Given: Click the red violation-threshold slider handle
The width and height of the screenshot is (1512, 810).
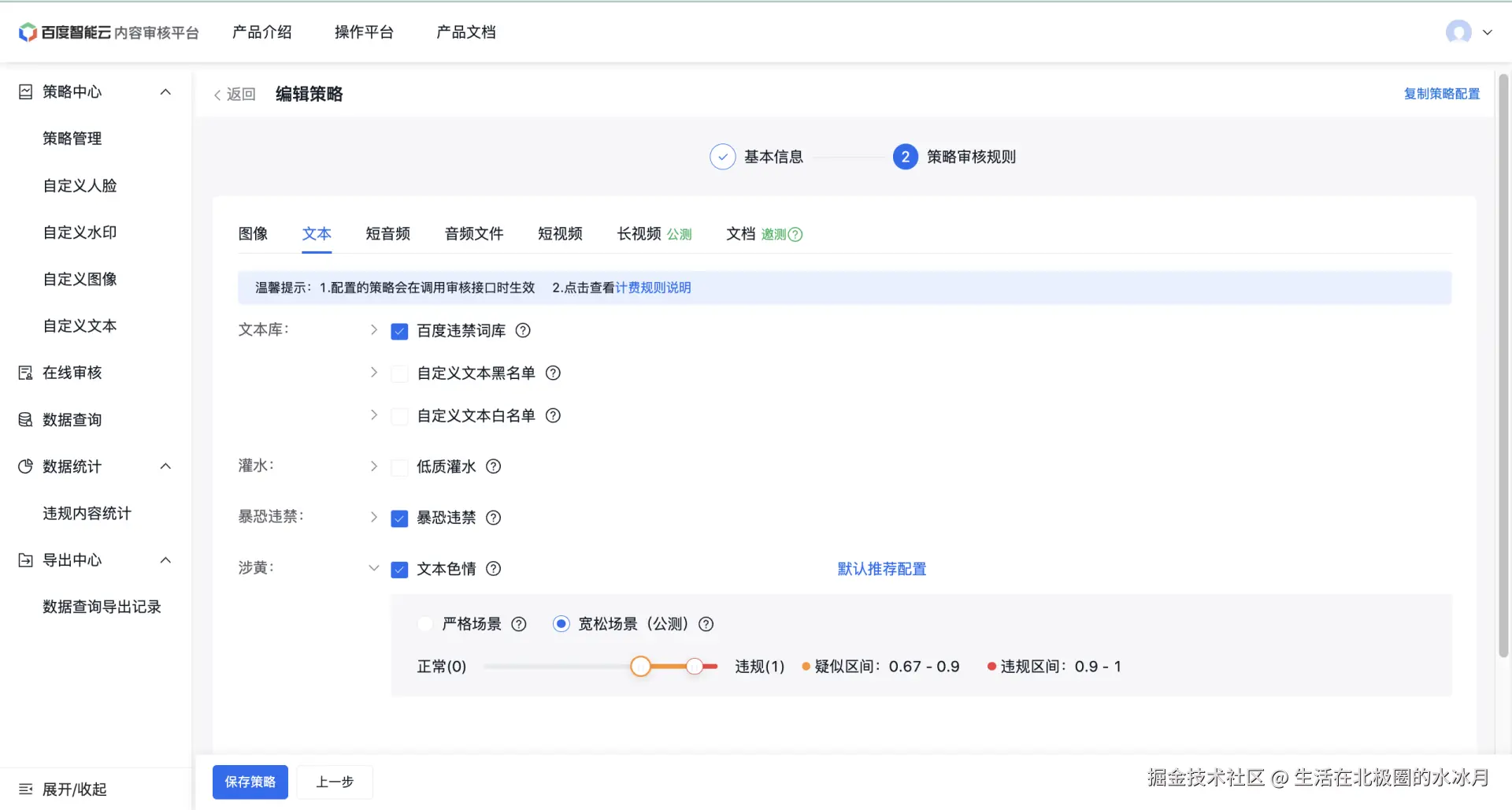Looking at the screenshot, I should (x=695, y=667).
